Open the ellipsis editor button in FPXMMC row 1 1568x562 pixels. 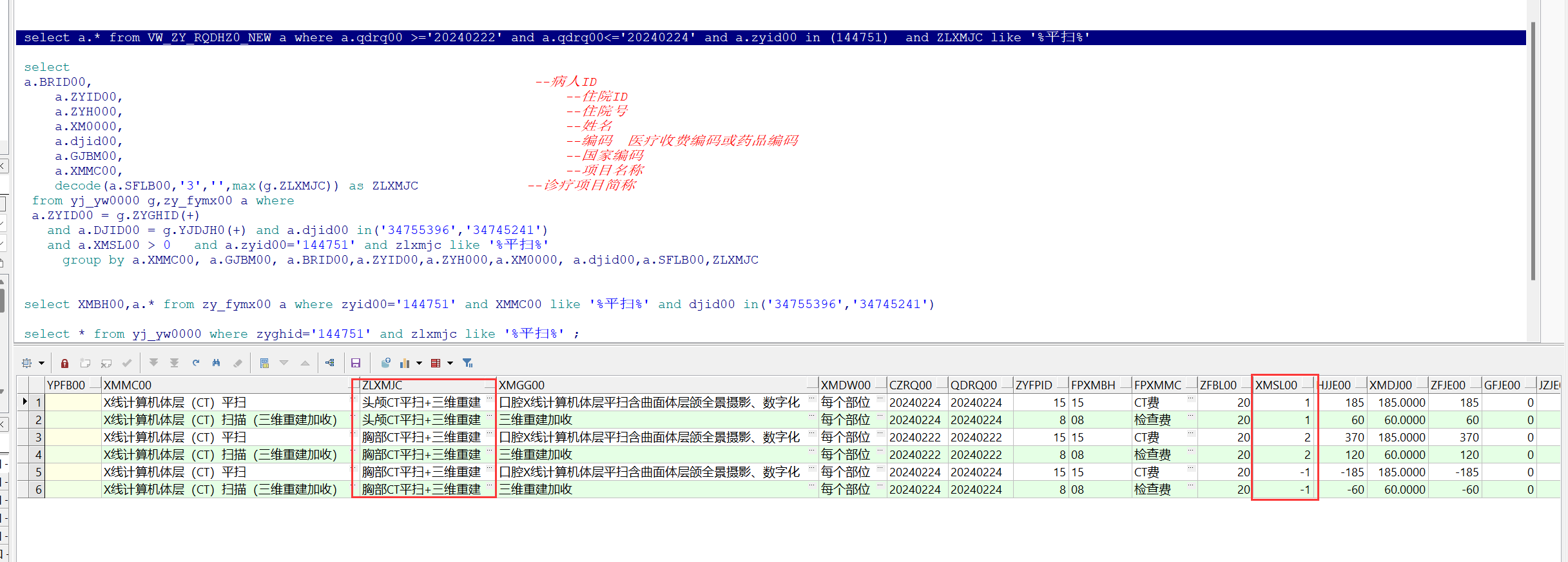[1191, 399]
